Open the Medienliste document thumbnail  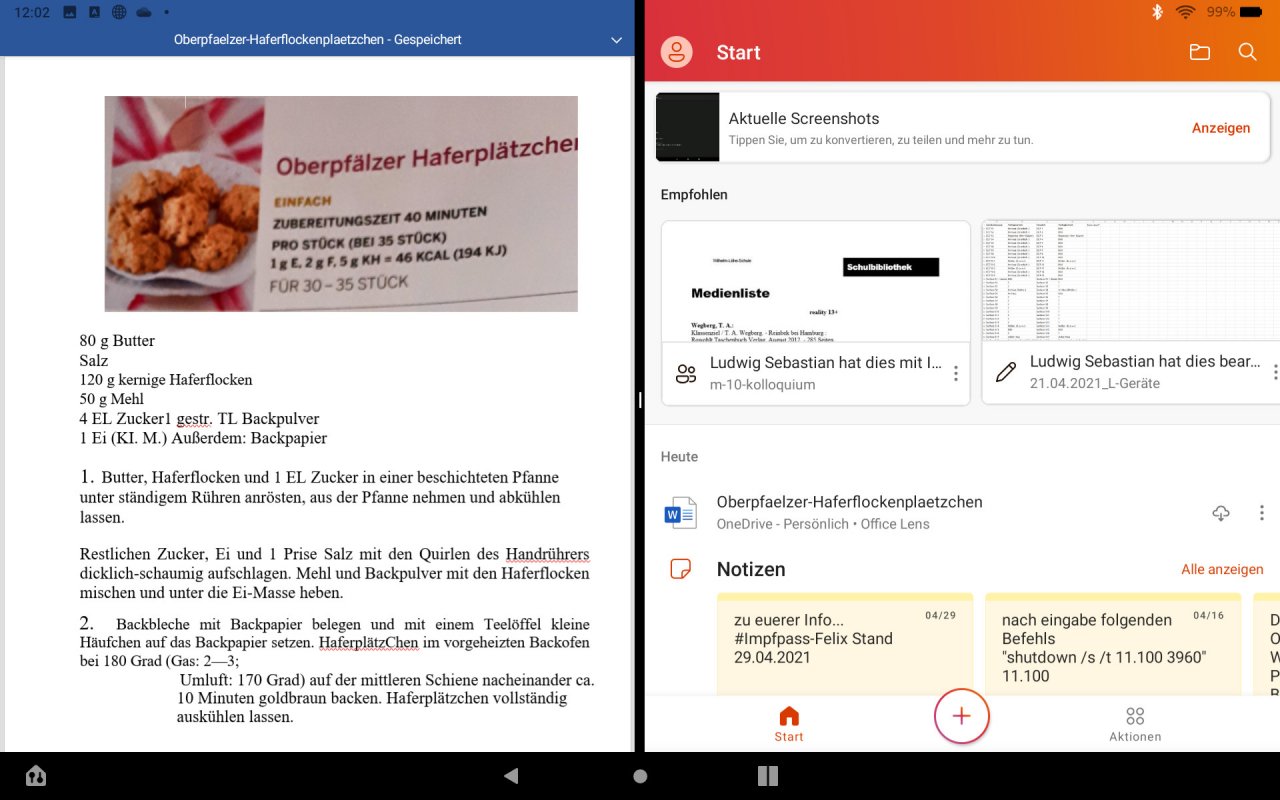pos(816,282)
